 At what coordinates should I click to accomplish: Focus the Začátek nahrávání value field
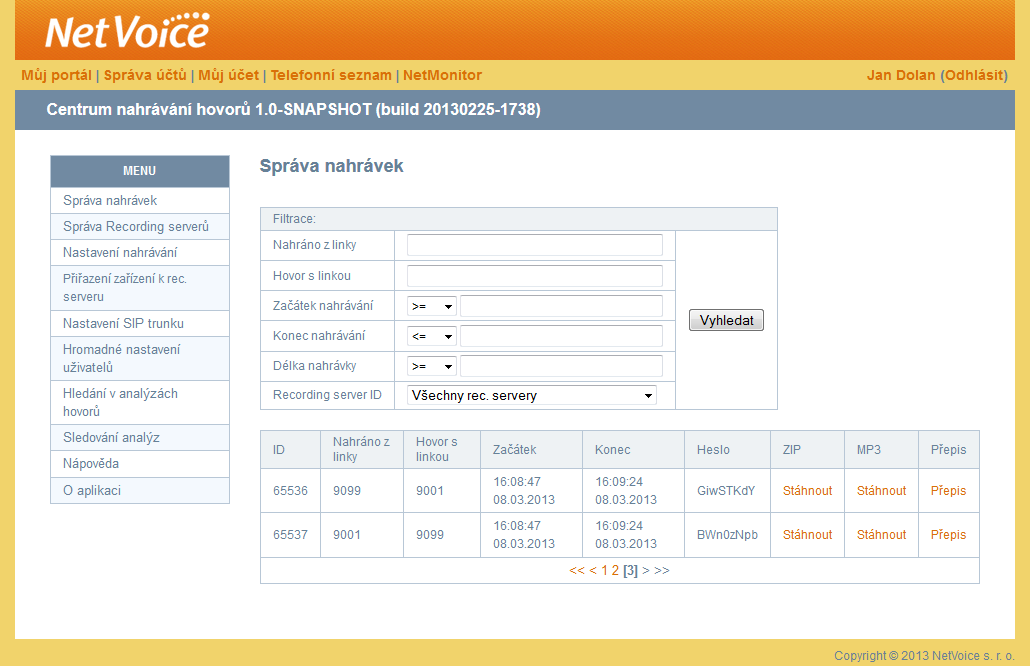point(562,306)
